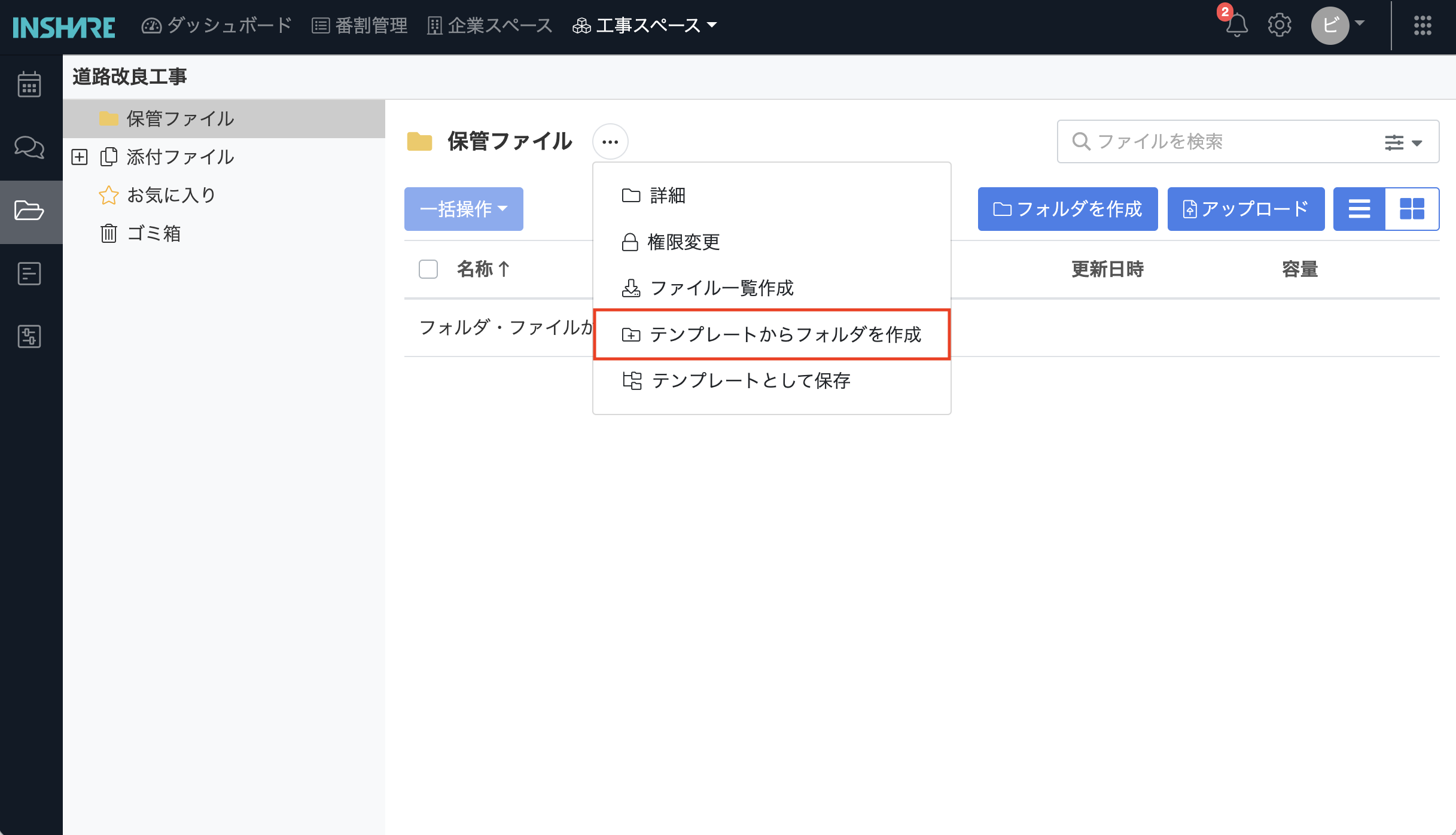Open the gear settings icon

click(x=1280, y=25)
